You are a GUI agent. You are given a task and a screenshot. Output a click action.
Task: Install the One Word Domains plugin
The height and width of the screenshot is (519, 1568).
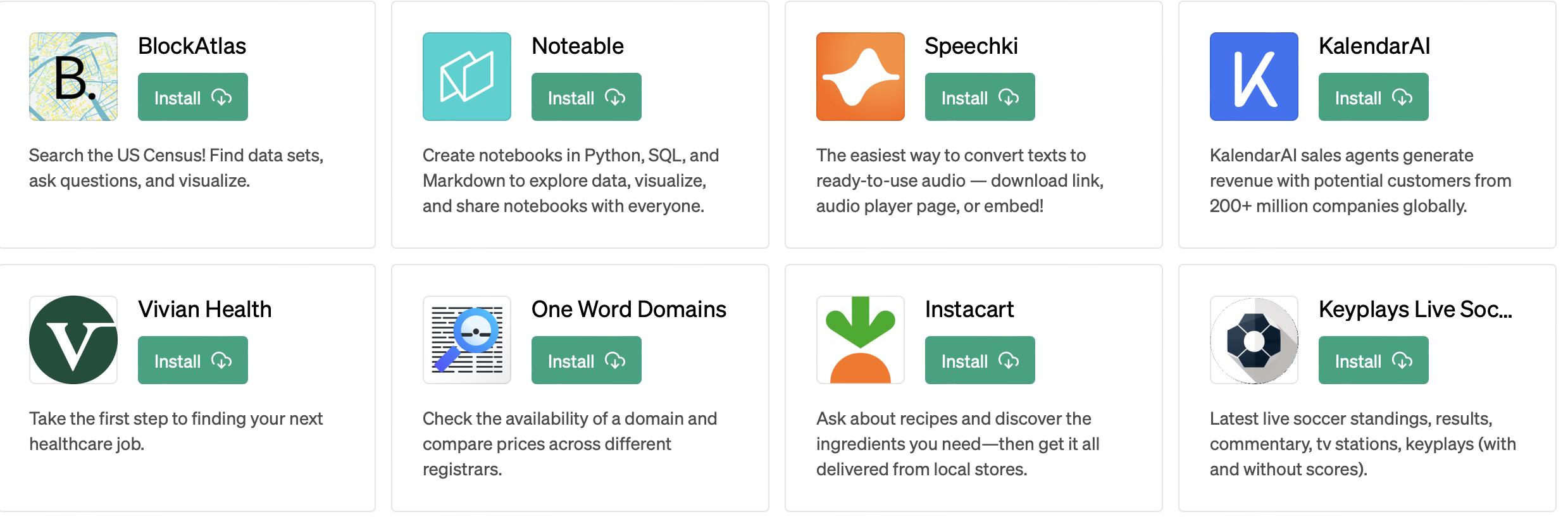[587, 360]
